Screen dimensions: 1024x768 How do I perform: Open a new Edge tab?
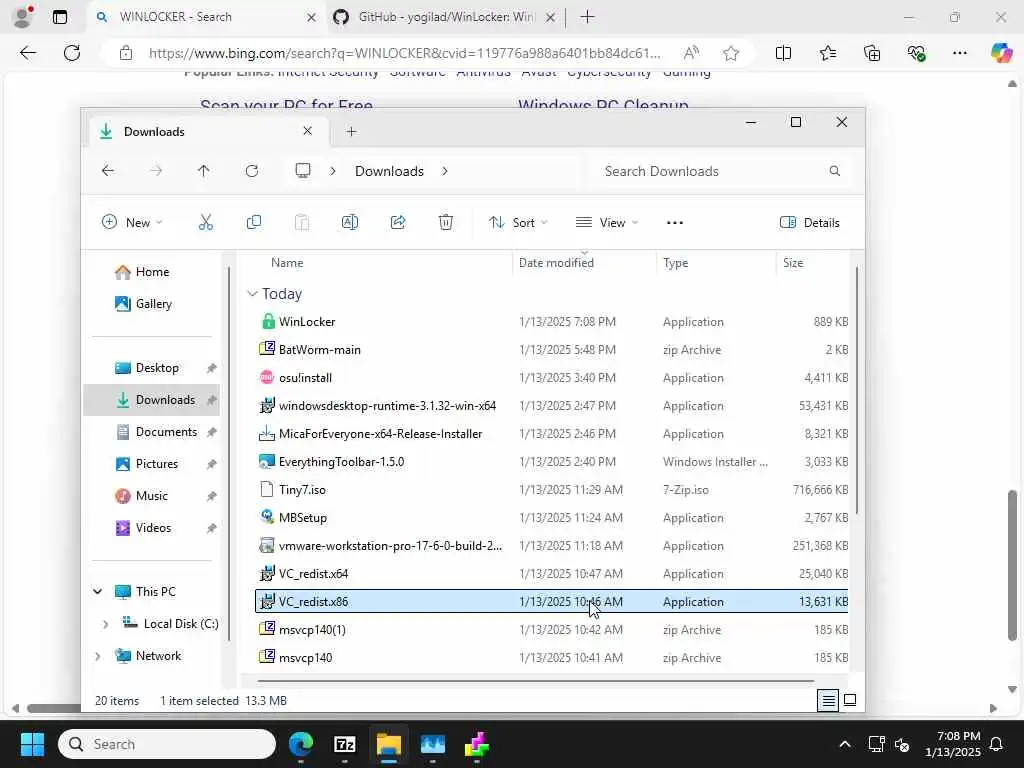point(587,17)
